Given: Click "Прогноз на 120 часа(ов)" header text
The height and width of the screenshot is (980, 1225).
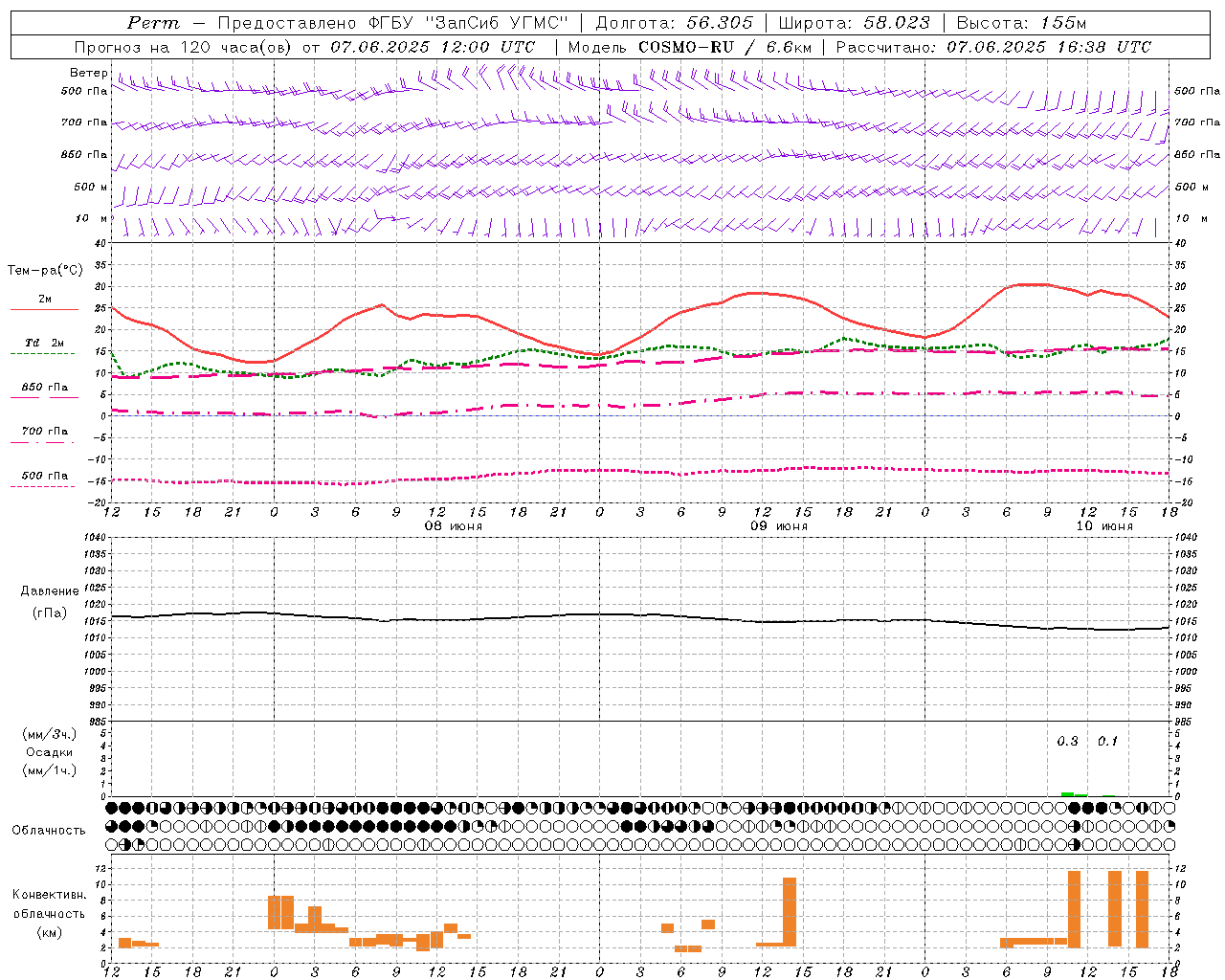Looking at the screenshot, I should point(184,47).
